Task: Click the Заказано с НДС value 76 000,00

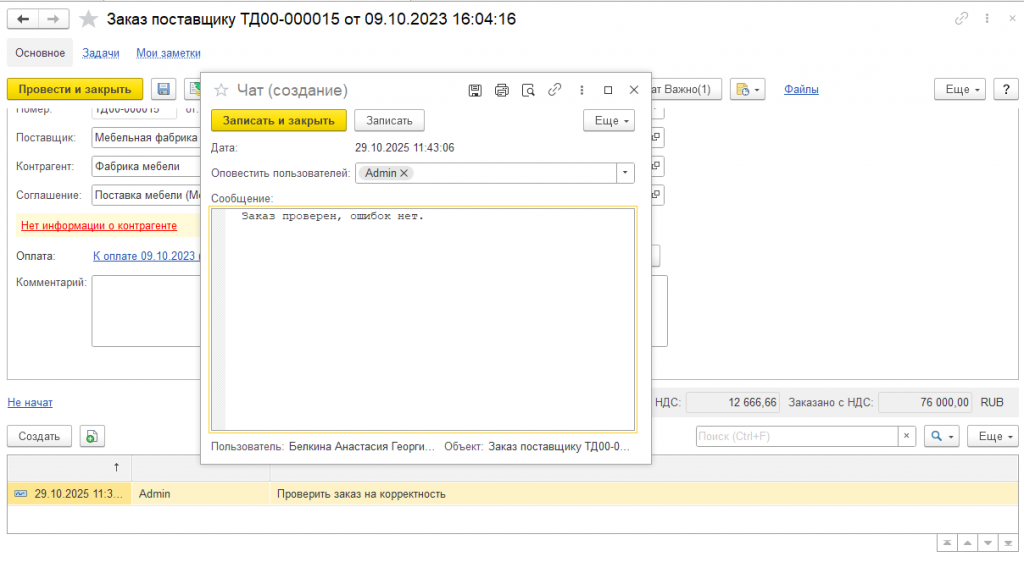Action: click(925, 403)
